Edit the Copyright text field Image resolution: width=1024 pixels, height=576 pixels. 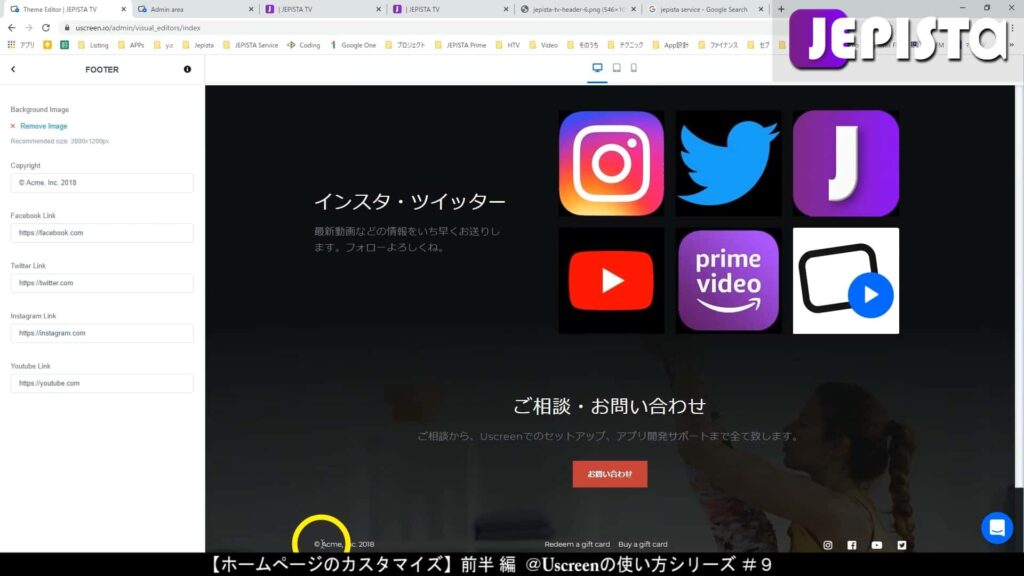102,183
